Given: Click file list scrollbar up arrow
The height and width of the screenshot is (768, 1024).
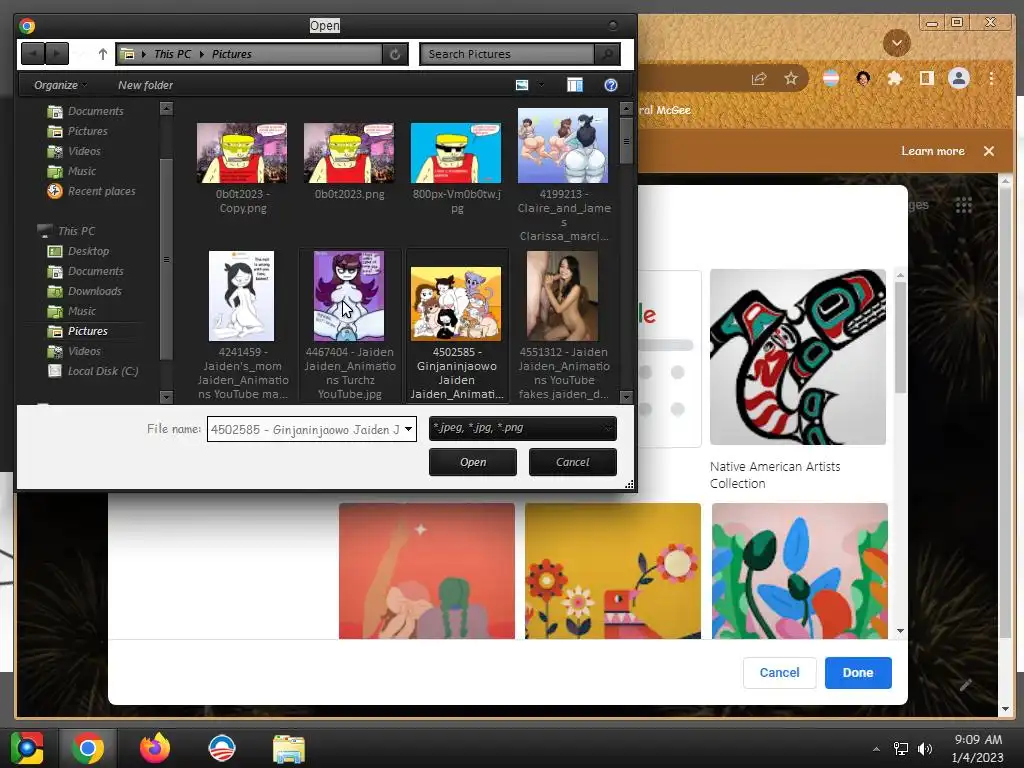Looking at the screenshot, I should [626, 108].
